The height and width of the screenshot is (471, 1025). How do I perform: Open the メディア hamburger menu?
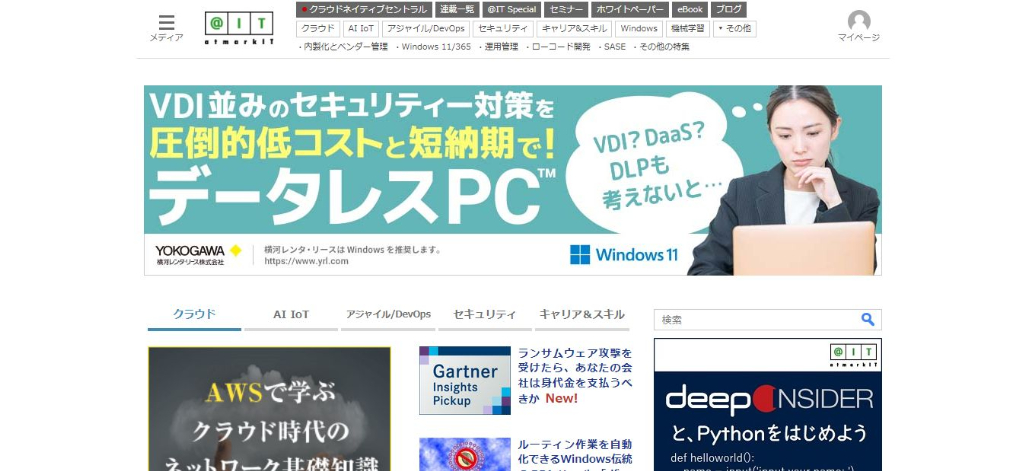[x=166, y=27]
